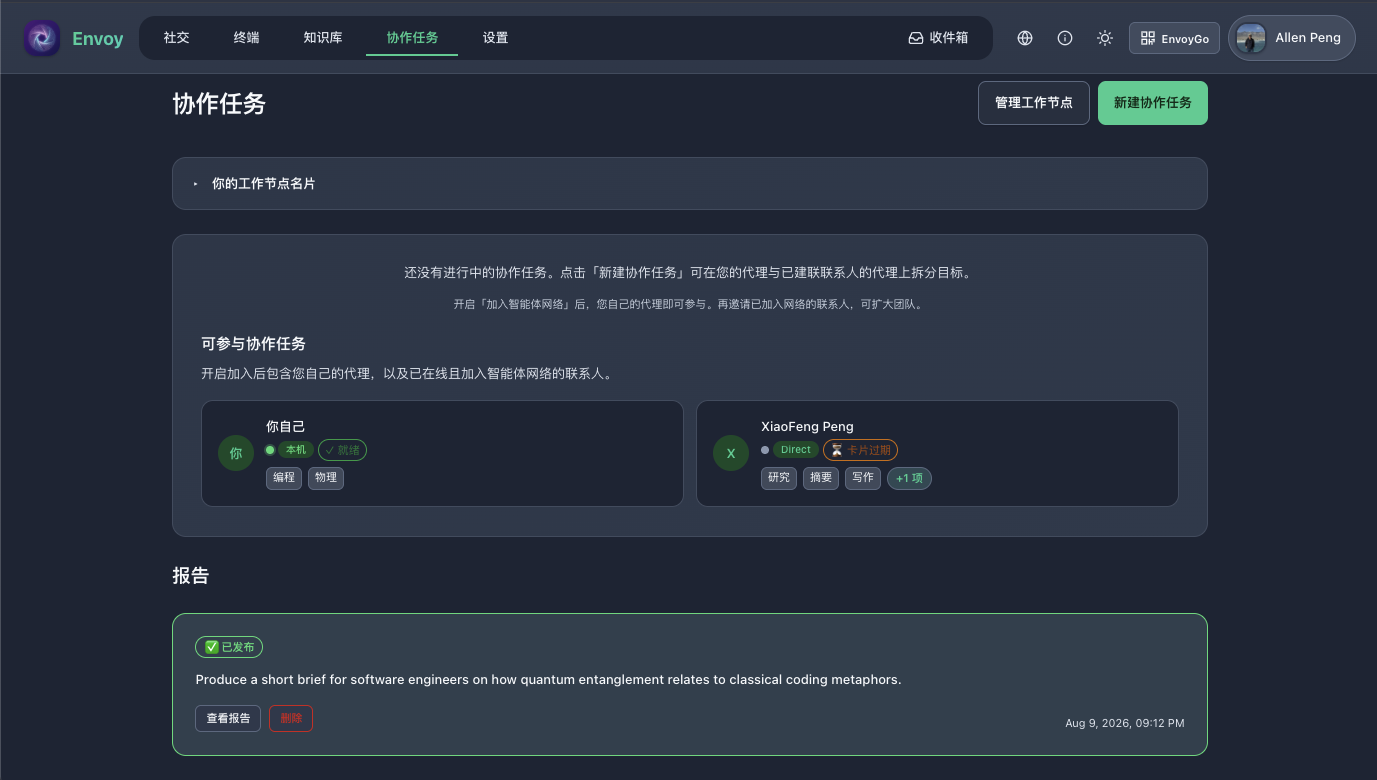This screenshot has width=1377, height=780.
Task: Click the Envoy spiral logo icon
Action: tap(42, 38)
